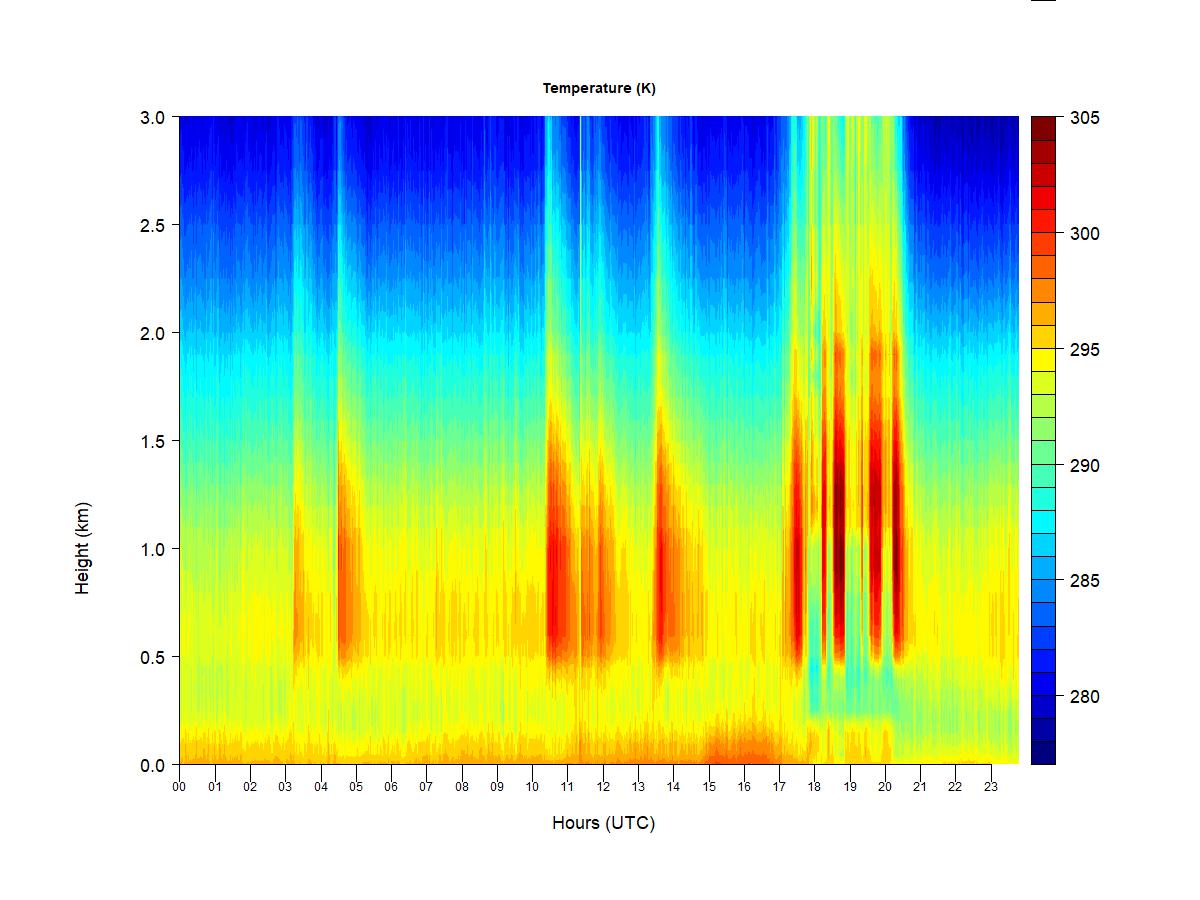This screenshot has width=1200, height=900.
Task: Click the 2.0 height tick label
Action: click(151, 333)
